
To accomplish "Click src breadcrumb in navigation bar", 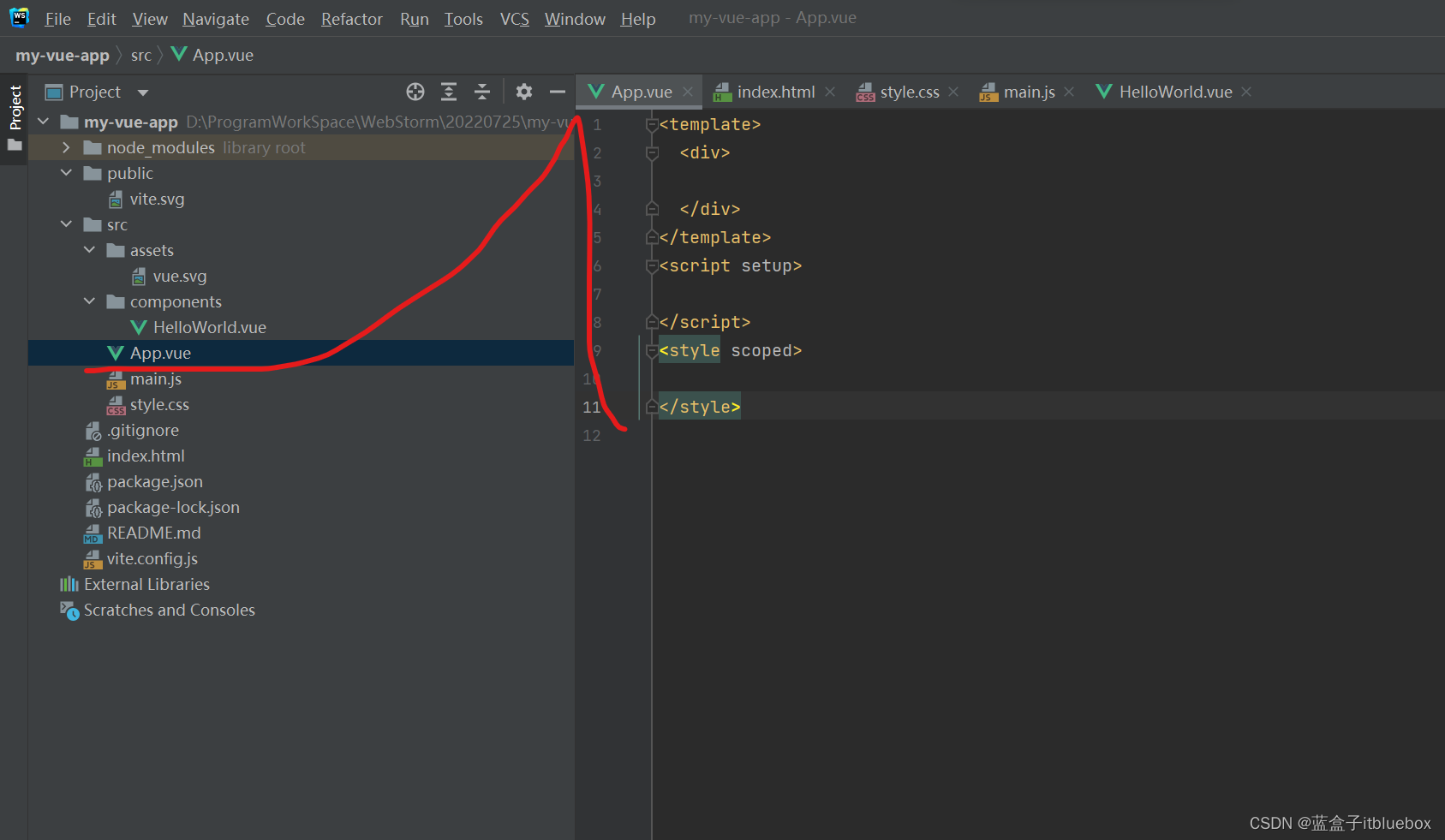I will (x=141, y=55).
